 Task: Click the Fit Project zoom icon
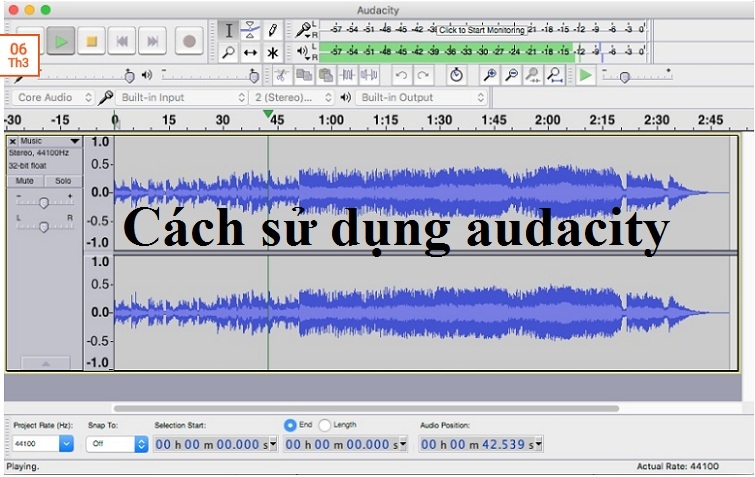click(x=555, y=75)
